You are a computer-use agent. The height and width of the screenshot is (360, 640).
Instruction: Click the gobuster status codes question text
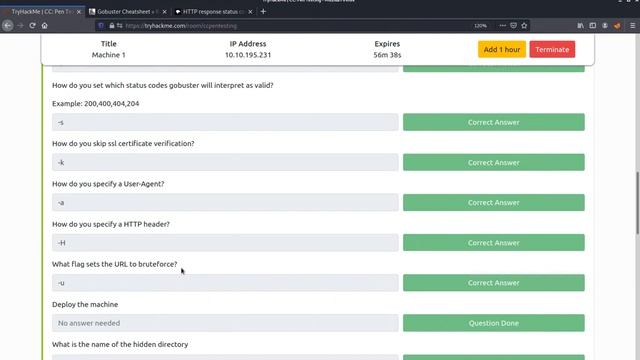tap(162, 85)
